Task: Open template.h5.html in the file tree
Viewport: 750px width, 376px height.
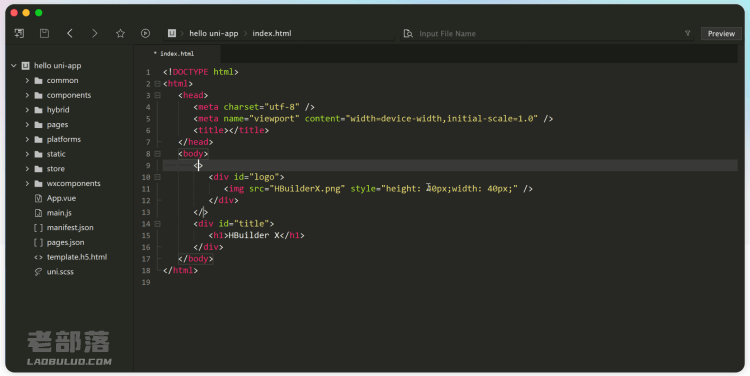Action: pos(77,257)
